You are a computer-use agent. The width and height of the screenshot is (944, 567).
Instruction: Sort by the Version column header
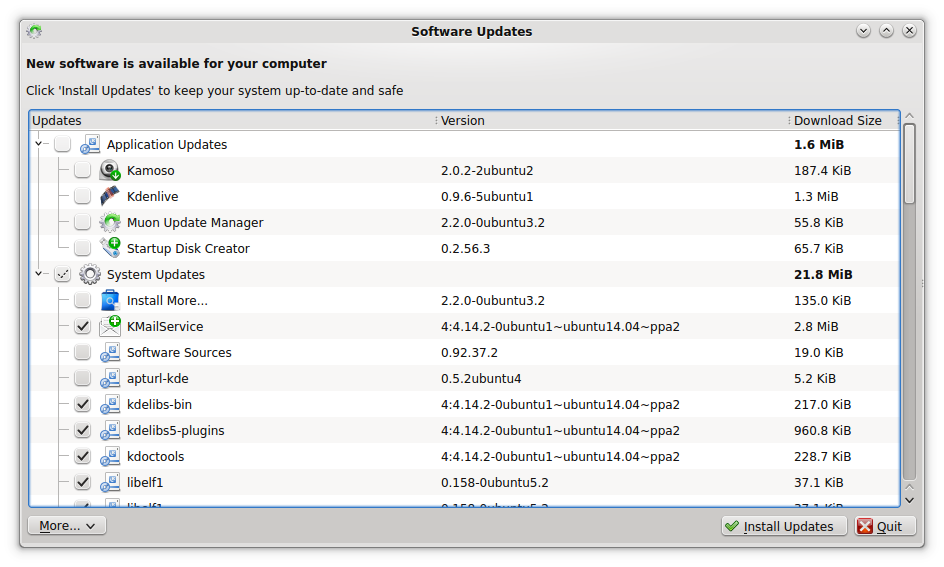[x=612, y=120]
